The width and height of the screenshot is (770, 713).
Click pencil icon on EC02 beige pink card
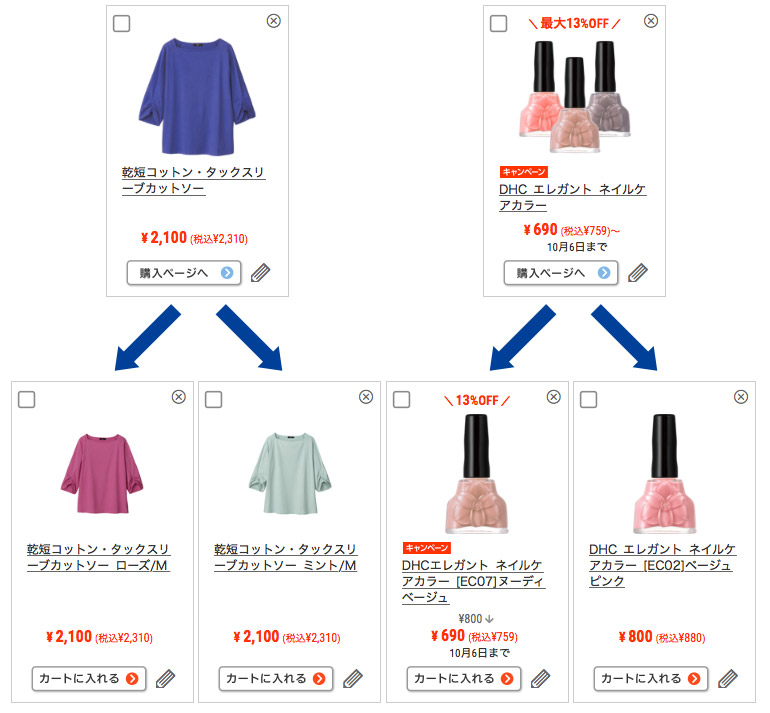[x=728, y=679]
